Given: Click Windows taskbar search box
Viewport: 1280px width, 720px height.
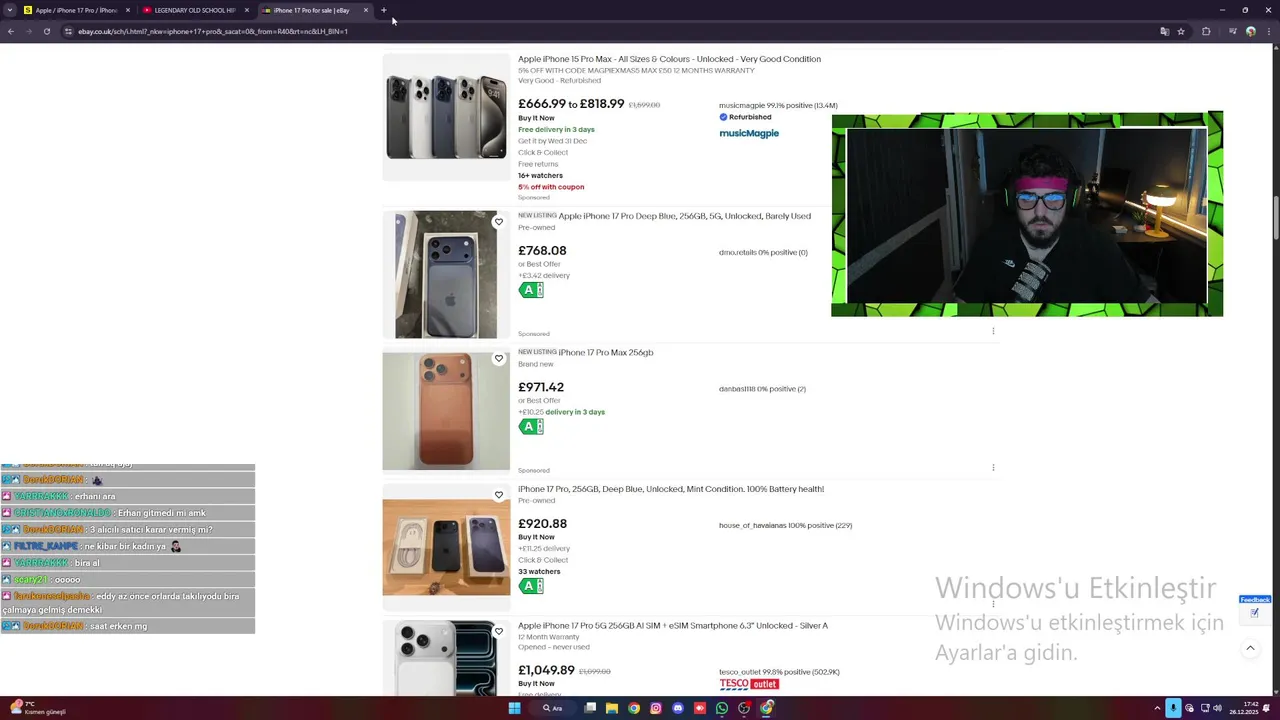Looking at the screenshot, I should 553,708.
